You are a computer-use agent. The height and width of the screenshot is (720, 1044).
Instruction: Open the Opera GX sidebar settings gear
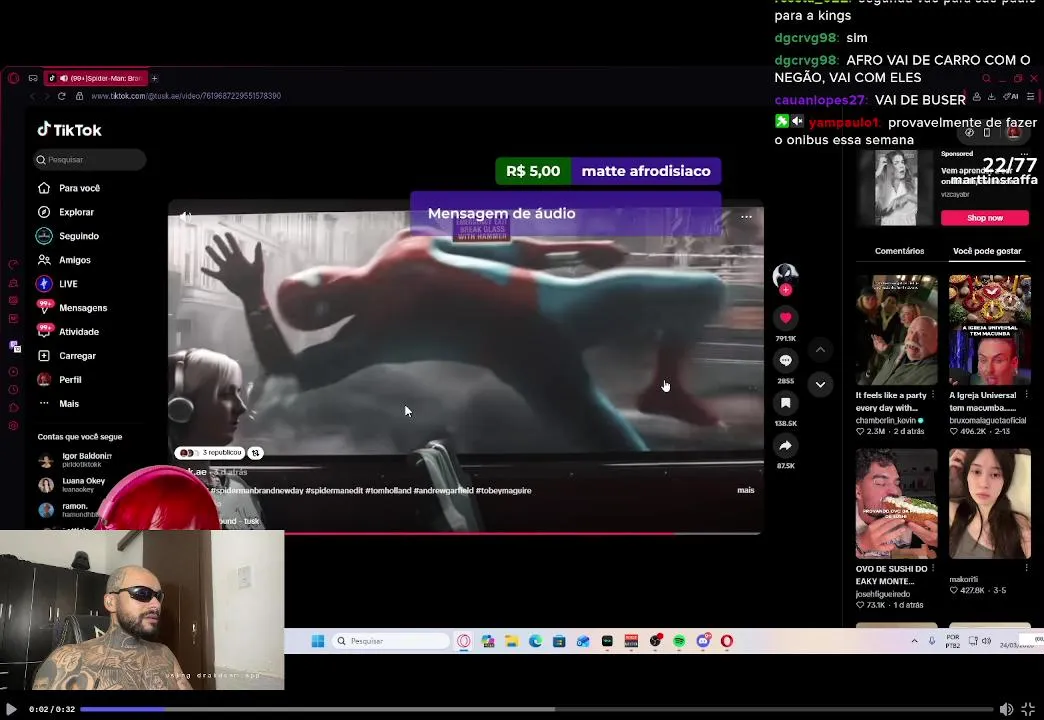click(x=13, y=426)
